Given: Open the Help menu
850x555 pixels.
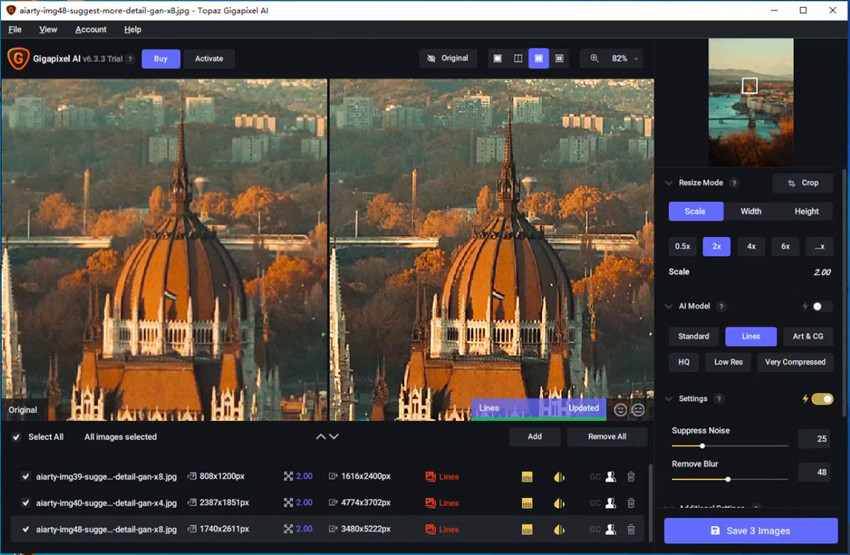Looking at the screenshot, I should tap(132, 29).
